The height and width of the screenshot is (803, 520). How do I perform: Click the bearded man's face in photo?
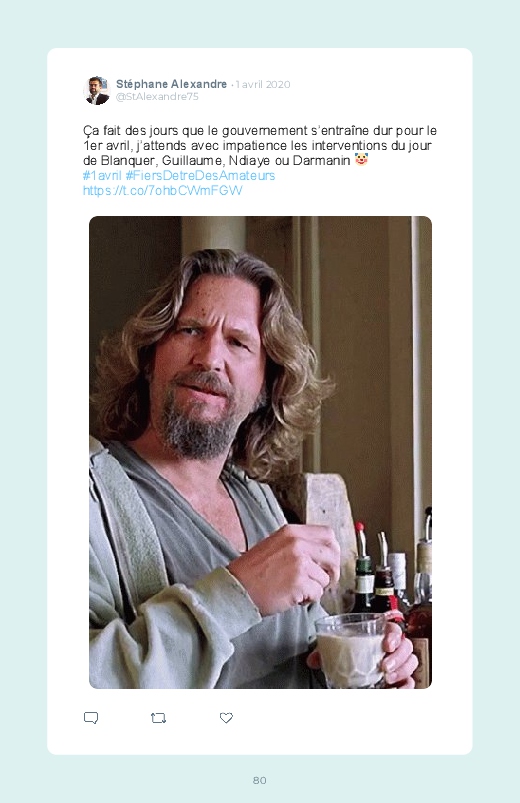[x=213, y=366]
